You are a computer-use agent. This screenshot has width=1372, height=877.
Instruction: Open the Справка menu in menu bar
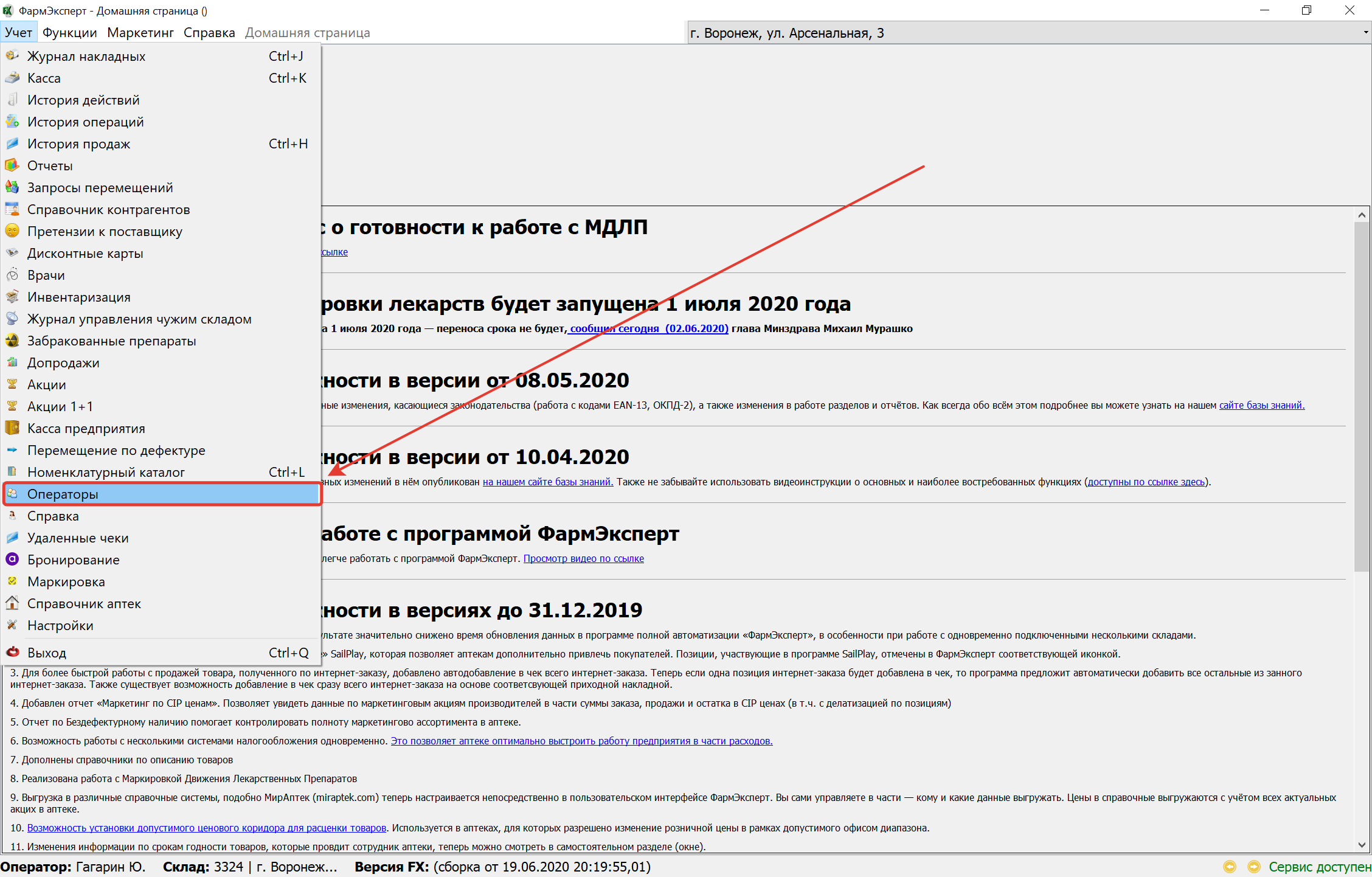click(209, 33)
